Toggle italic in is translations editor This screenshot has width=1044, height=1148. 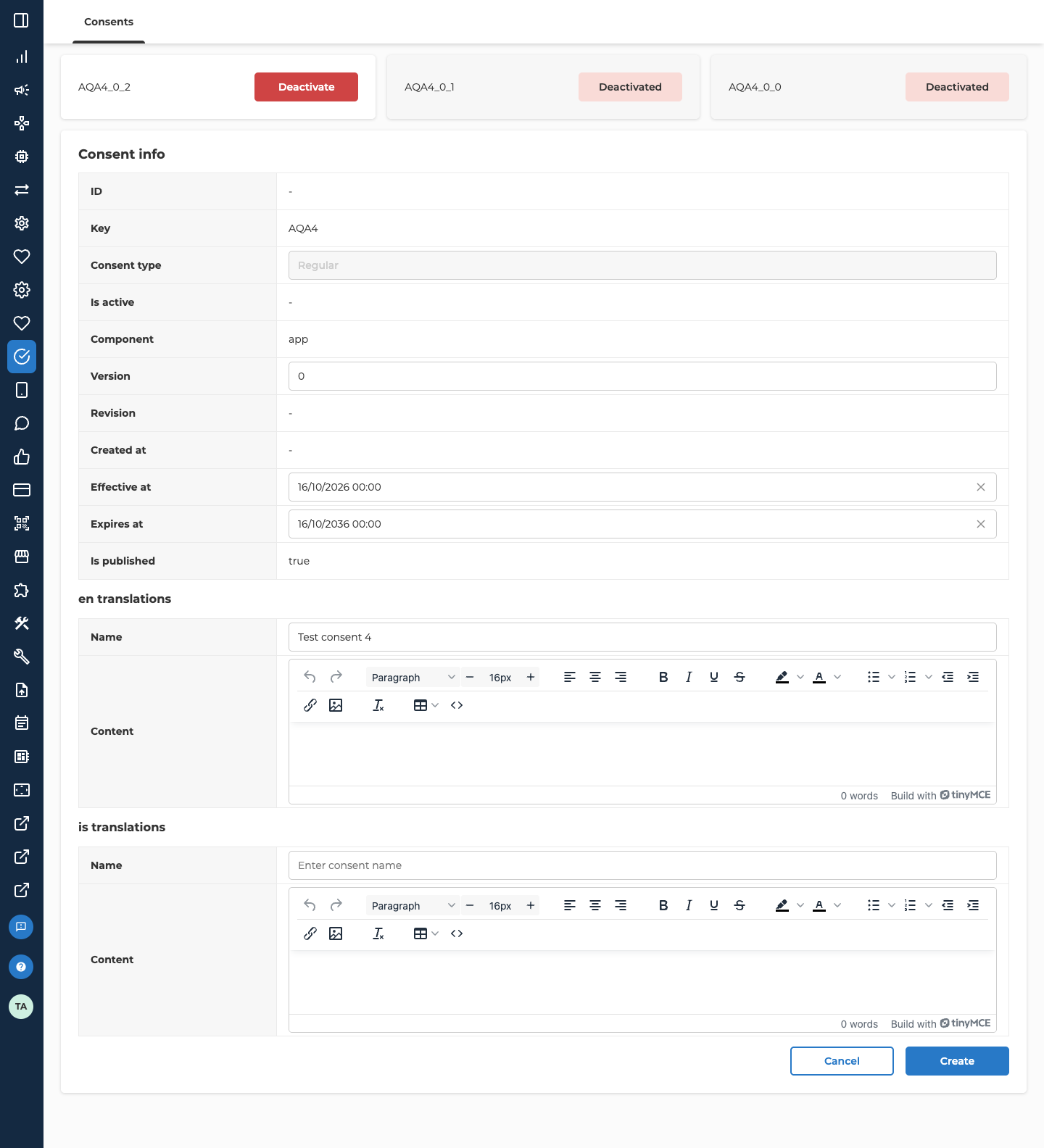[689, 905]
